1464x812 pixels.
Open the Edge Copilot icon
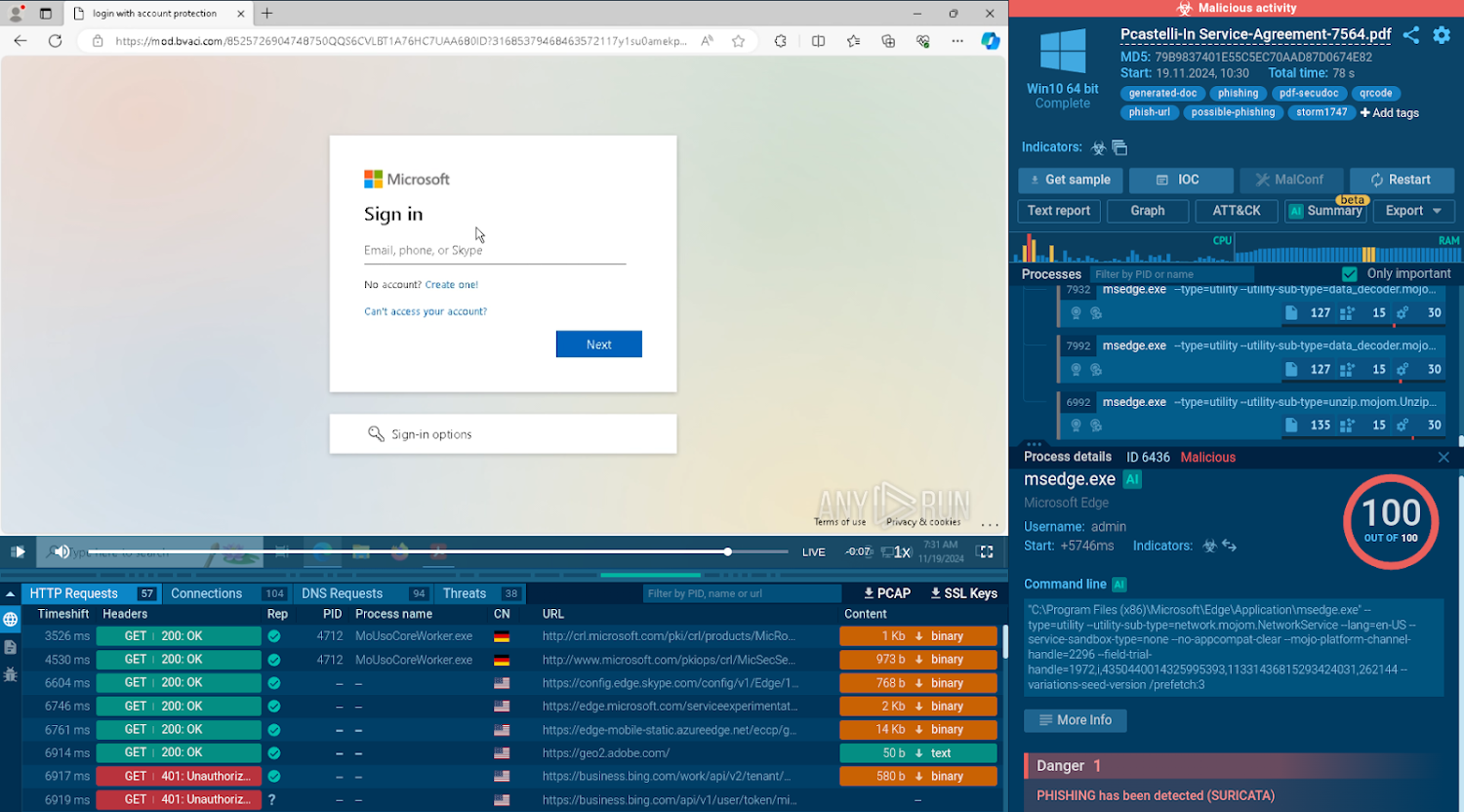point(991,41)
